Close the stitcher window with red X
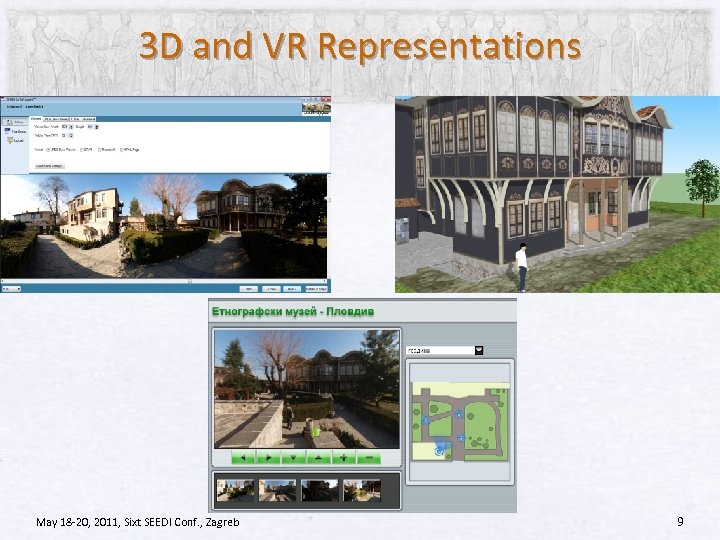This screenshot has height=540, width=720. [326, 99]
